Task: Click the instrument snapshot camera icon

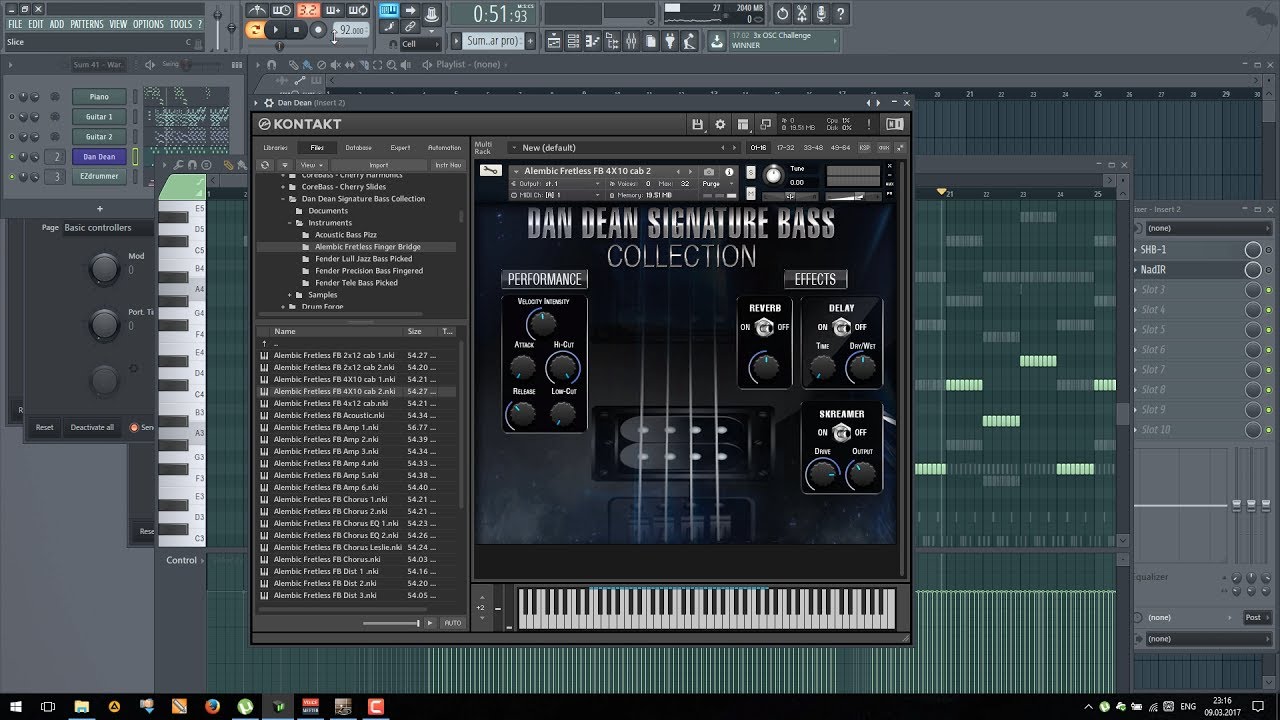Action: [x=709, y=172]
